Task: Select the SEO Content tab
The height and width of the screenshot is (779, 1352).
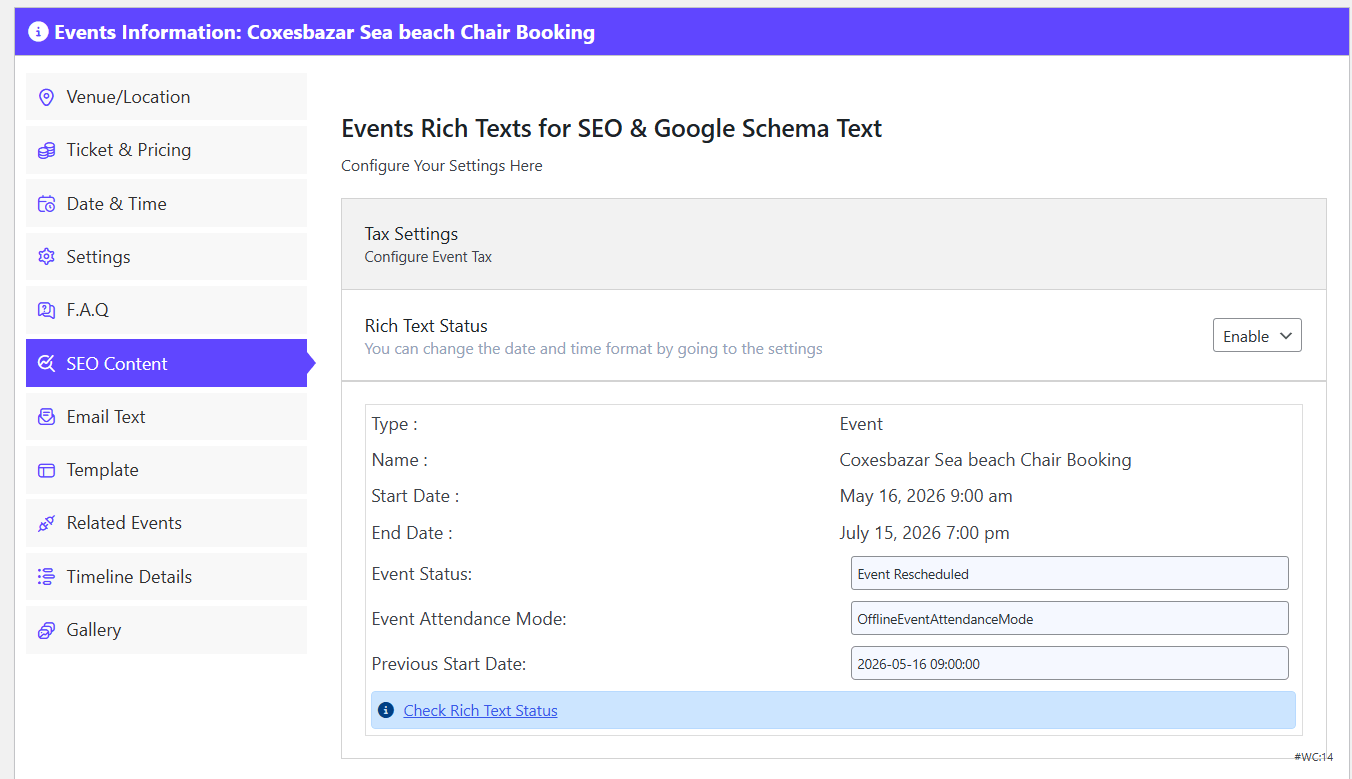Action: point(166,363)
